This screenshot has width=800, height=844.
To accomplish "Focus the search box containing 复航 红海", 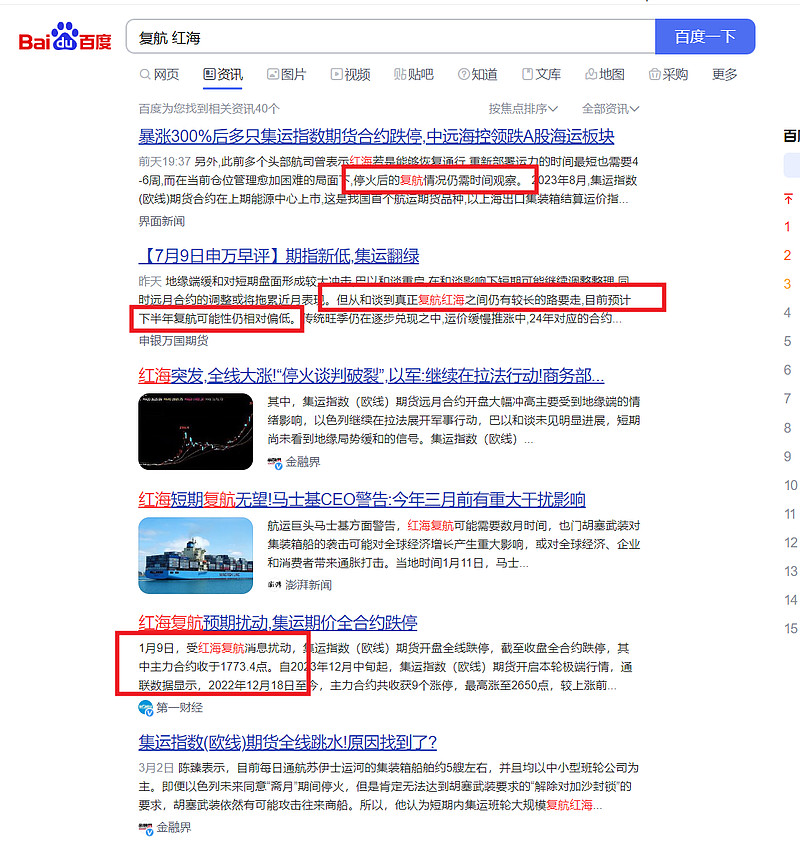I will click(x=390, y=37).
